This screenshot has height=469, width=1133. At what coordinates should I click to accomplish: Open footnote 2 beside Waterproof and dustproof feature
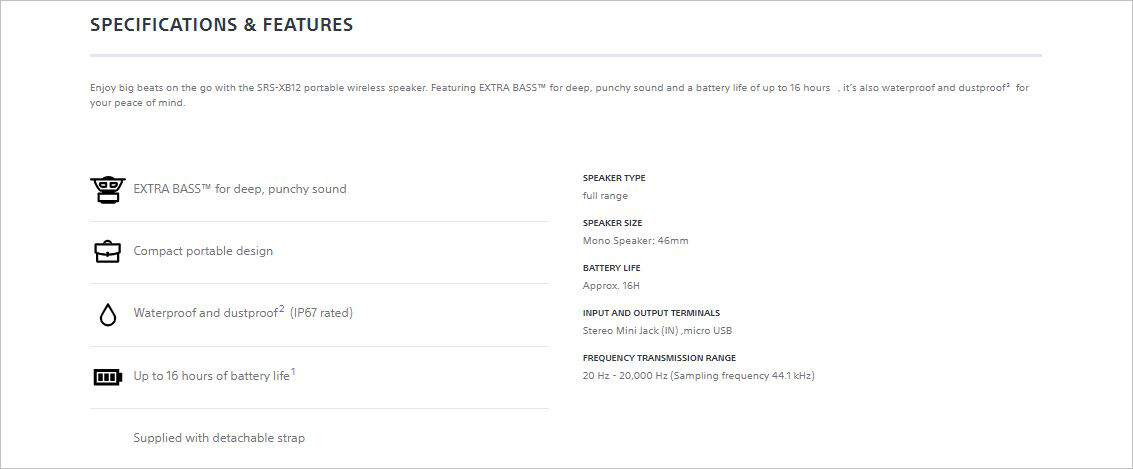(282, 309)
